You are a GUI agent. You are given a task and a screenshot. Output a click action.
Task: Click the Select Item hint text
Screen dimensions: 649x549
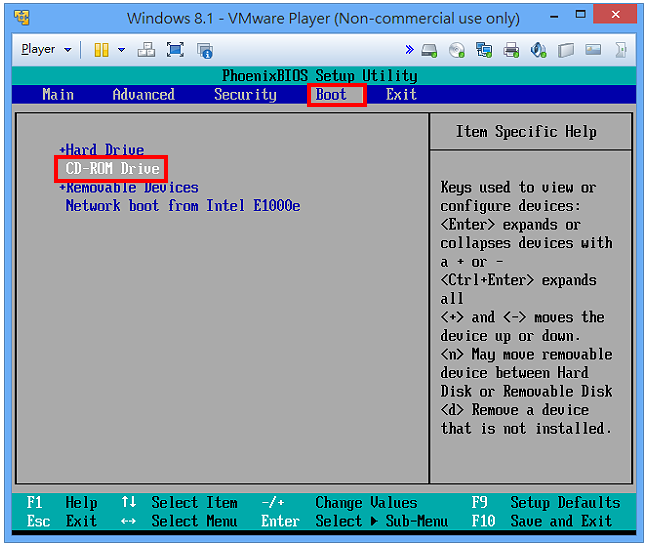[195, 503]
